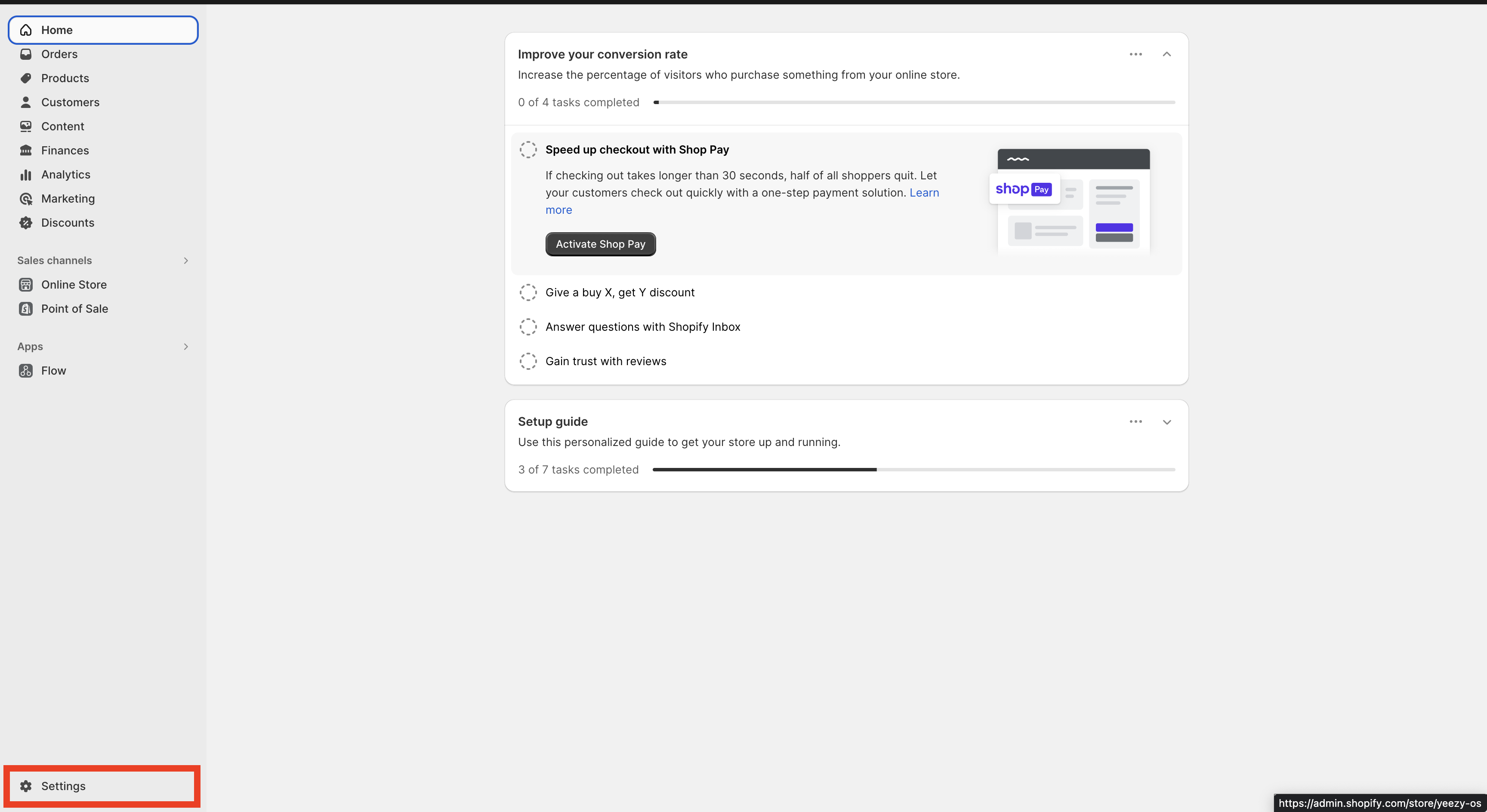Click the Flow app icon
This screenshot has width=1487, height=812.
coord(25,370)
